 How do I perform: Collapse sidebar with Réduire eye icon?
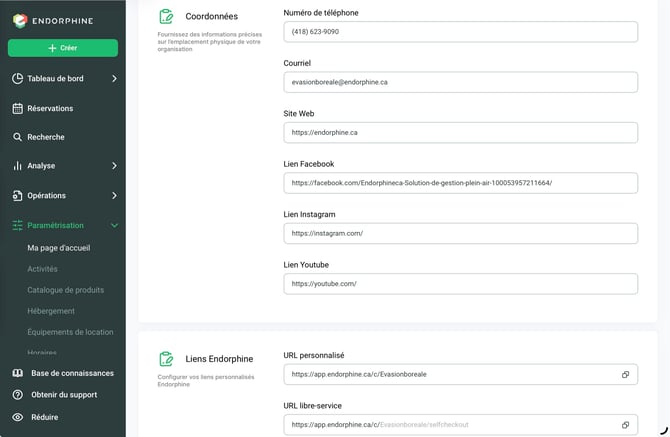pos(18,417)
